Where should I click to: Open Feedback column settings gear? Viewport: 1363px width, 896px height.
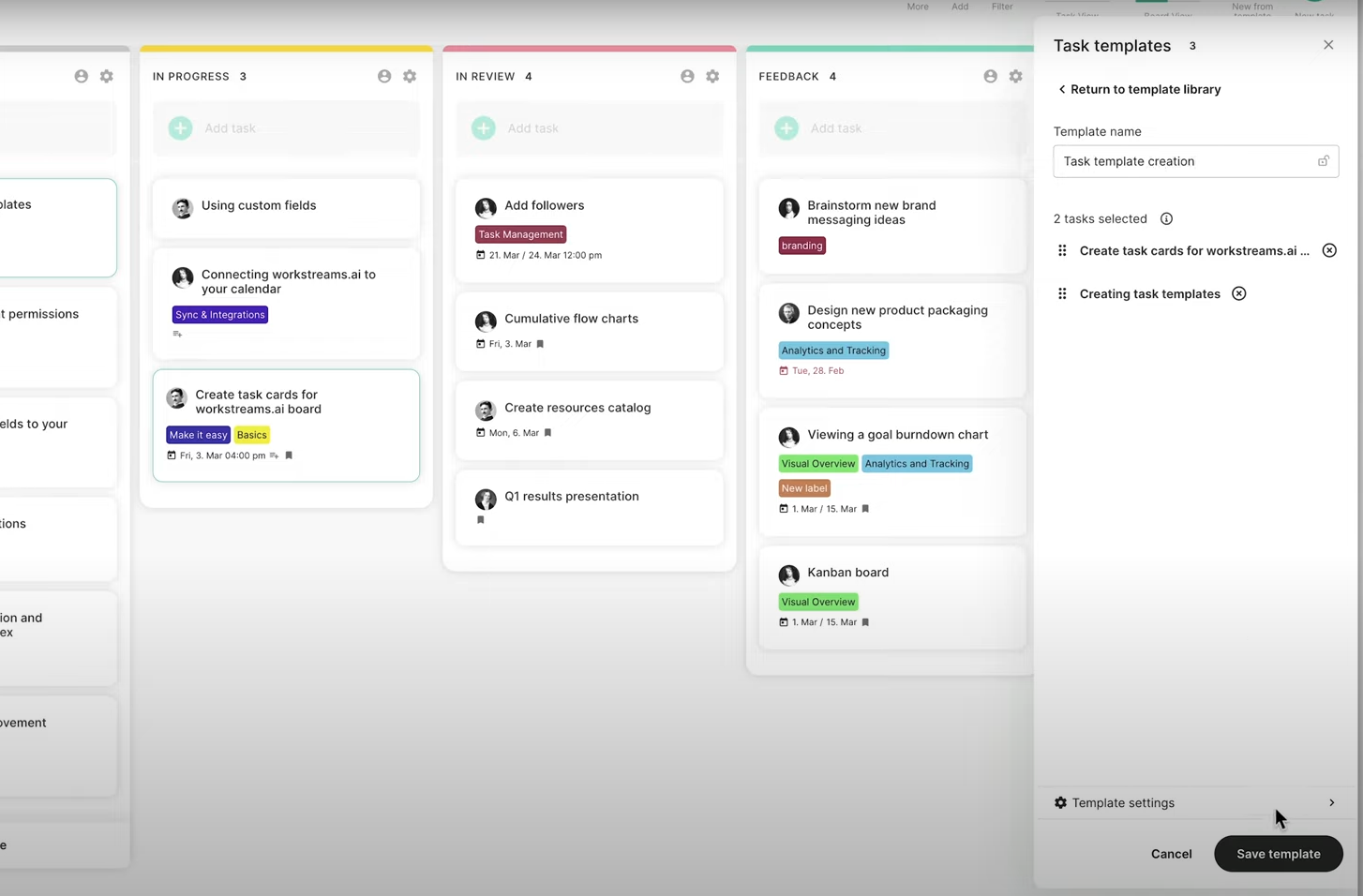(1015, 77)
